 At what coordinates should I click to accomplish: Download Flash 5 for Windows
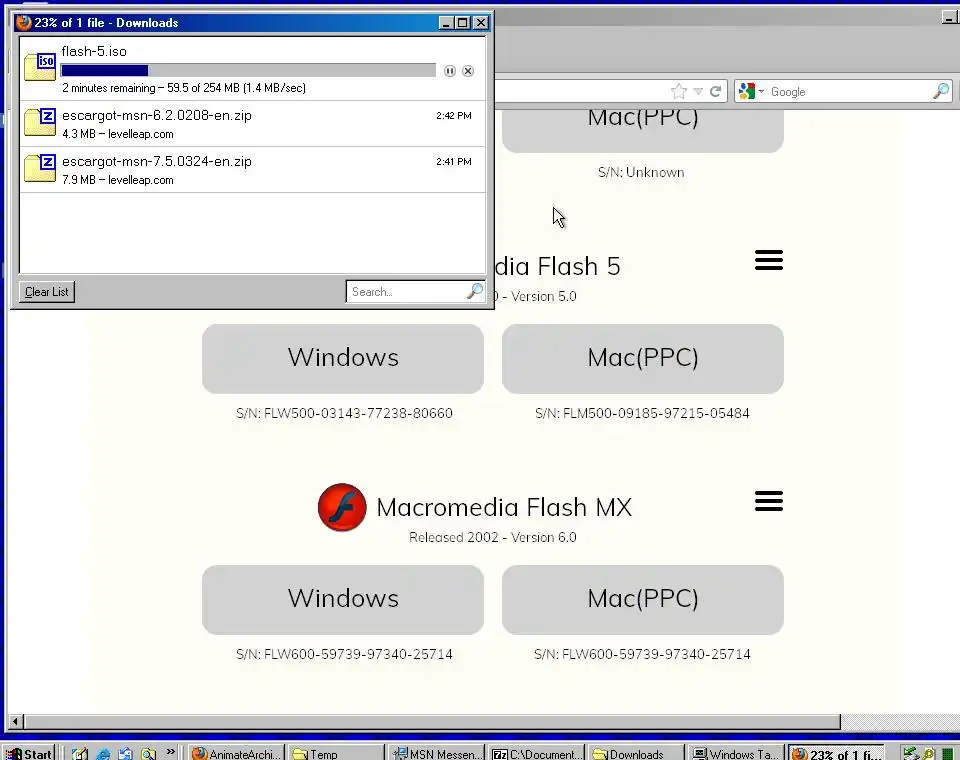pos(343,358)
